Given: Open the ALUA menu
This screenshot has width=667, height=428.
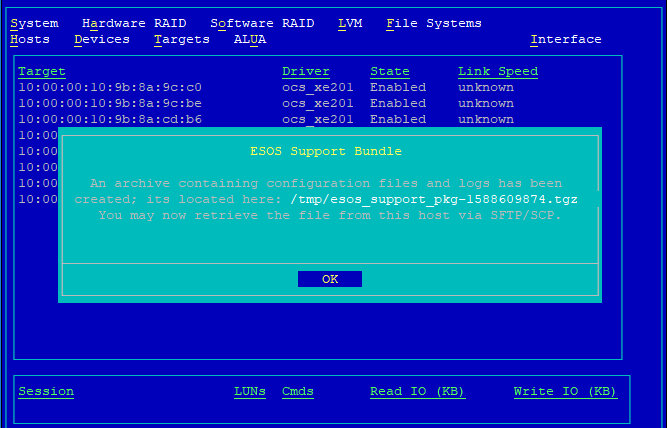Looking at the screenshot, I should tap(250, 39).
